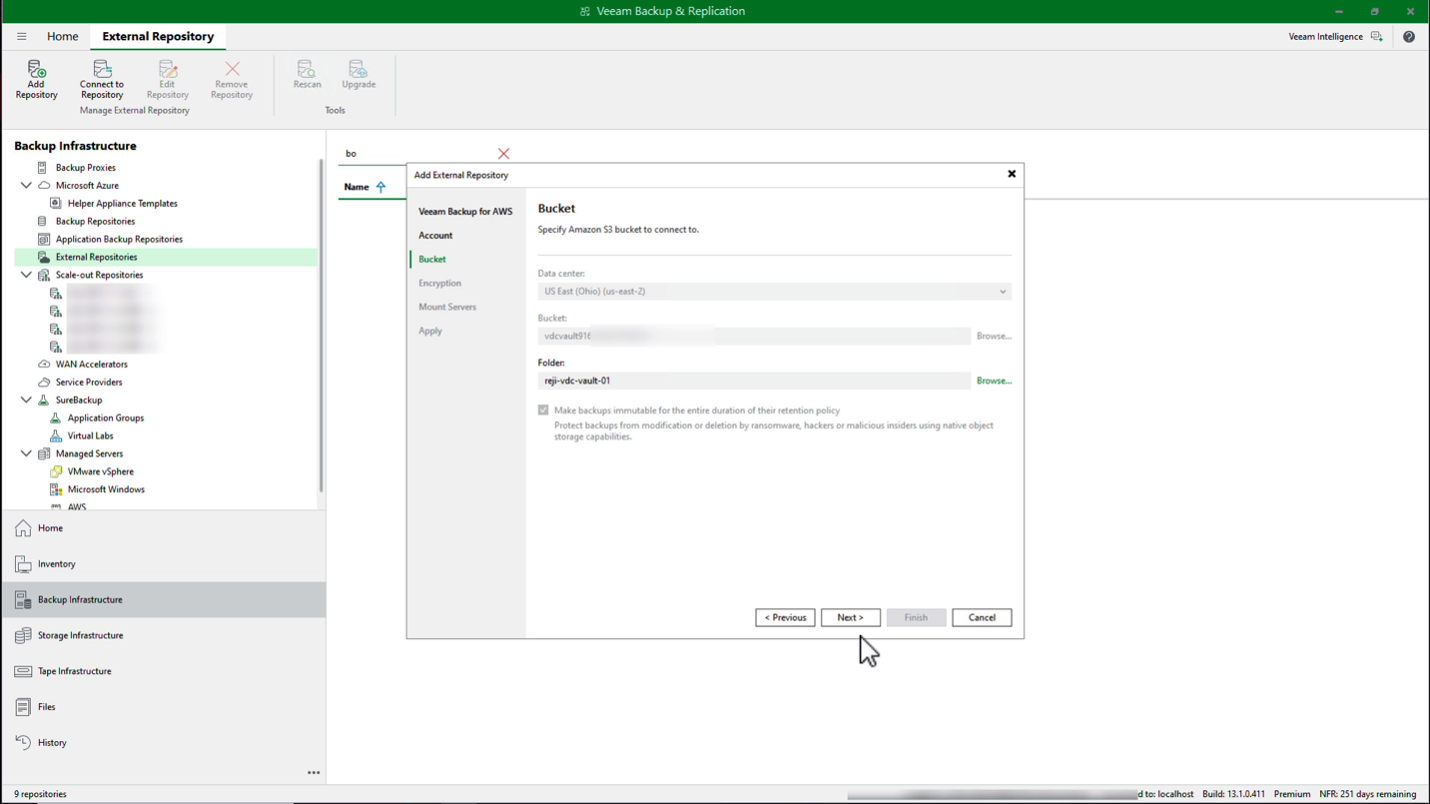Go to Veeam Backup for AWS step
Viewport: 1430px width, 804px height.
click(x=465, y=211)
